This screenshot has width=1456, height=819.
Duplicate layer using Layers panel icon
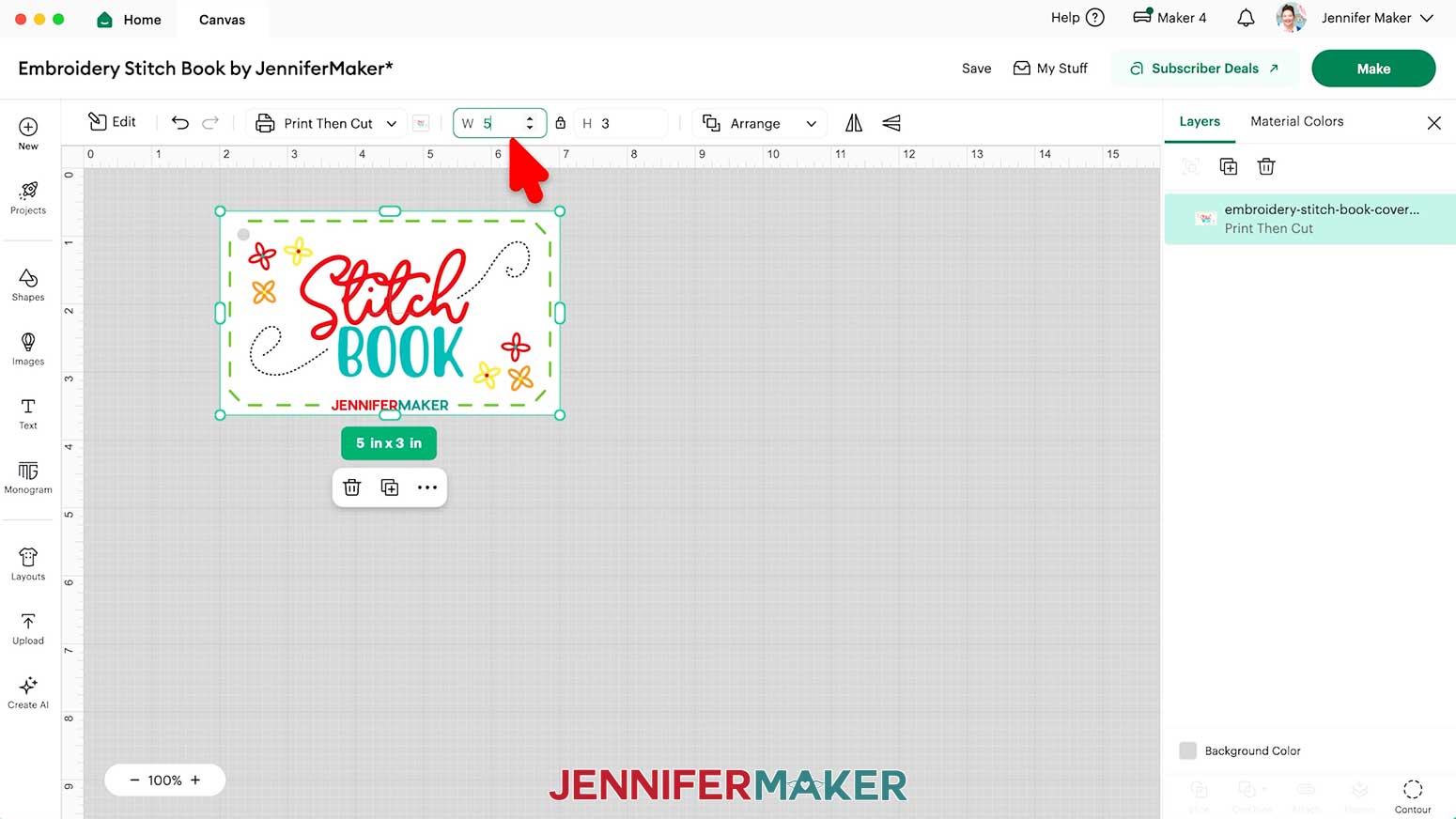(x=1229, y=166)
